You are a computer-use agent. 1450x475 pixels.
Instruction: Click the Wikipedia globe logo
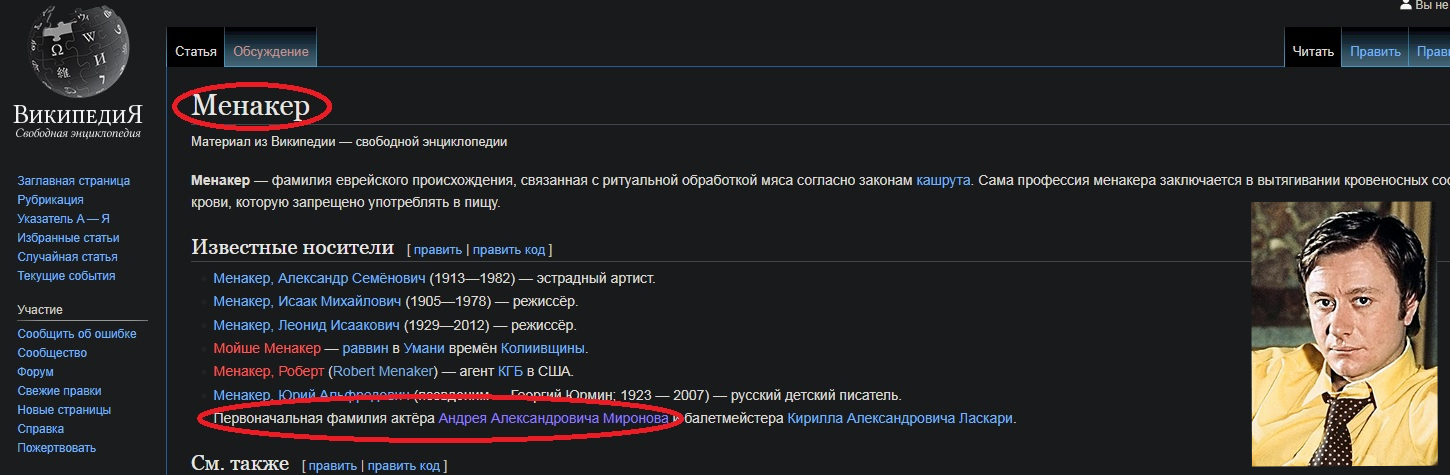[78, 50]
